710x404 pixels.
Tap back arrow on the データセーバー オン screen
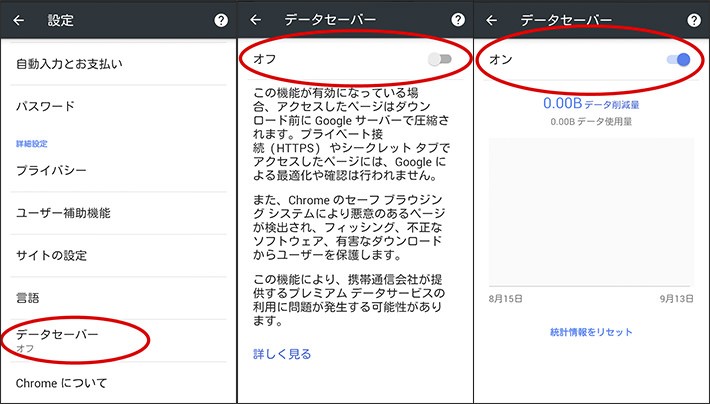tap(491, 20)
